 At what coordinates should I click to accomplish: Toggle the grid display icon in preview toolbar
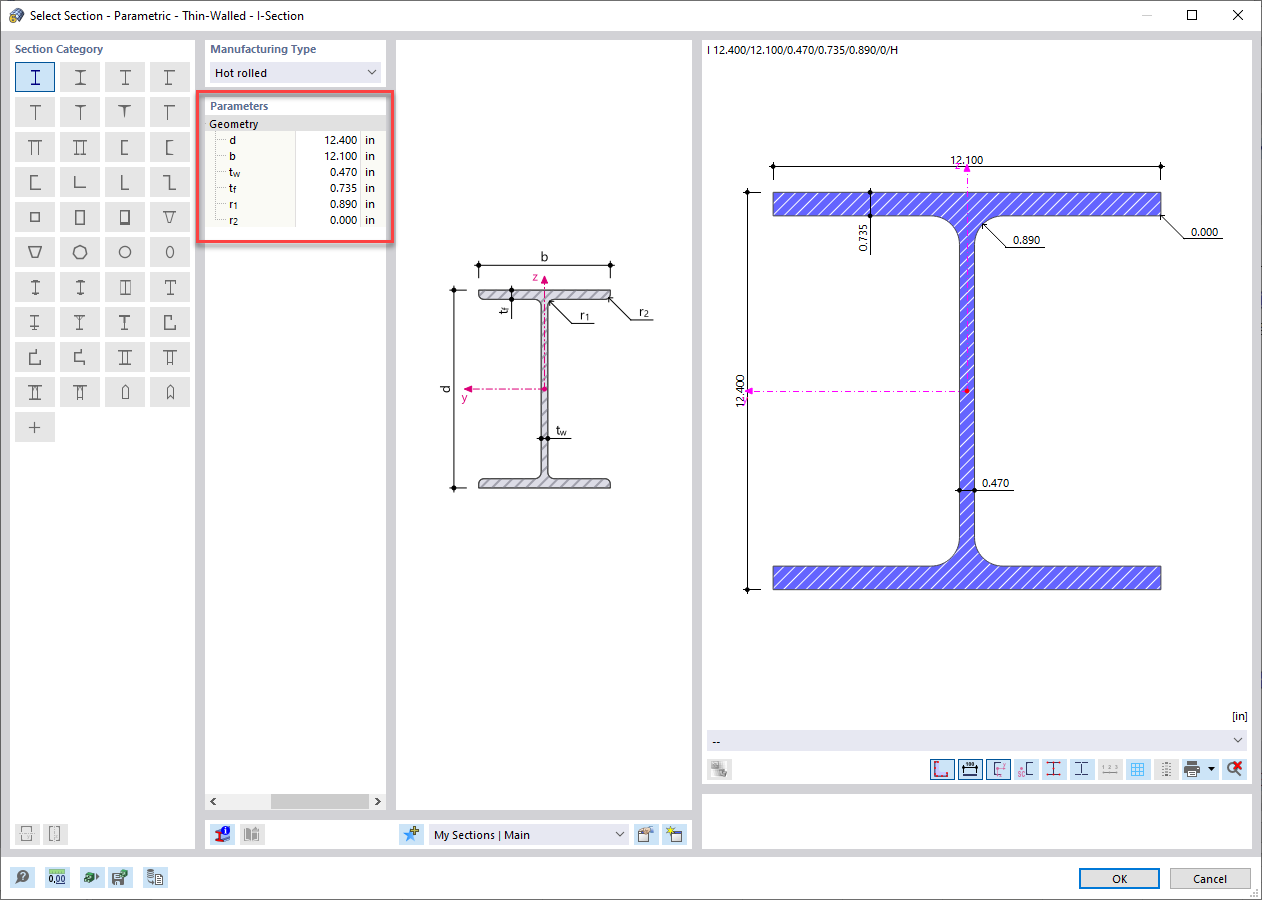pyautogui.click(x=1138, y=769)
